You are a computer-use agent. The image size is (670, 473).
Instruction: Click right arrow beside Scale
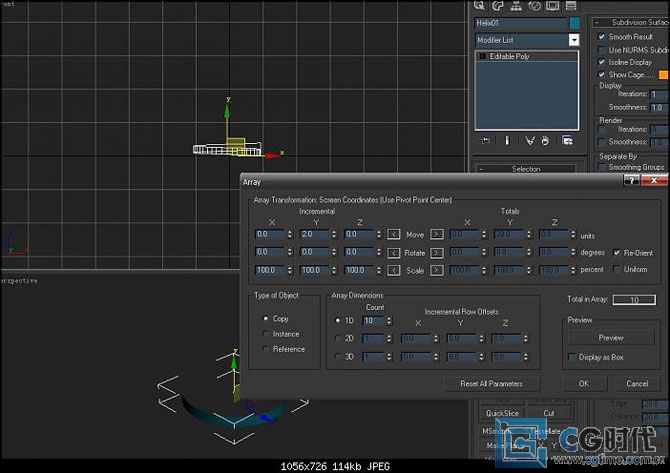436,270
